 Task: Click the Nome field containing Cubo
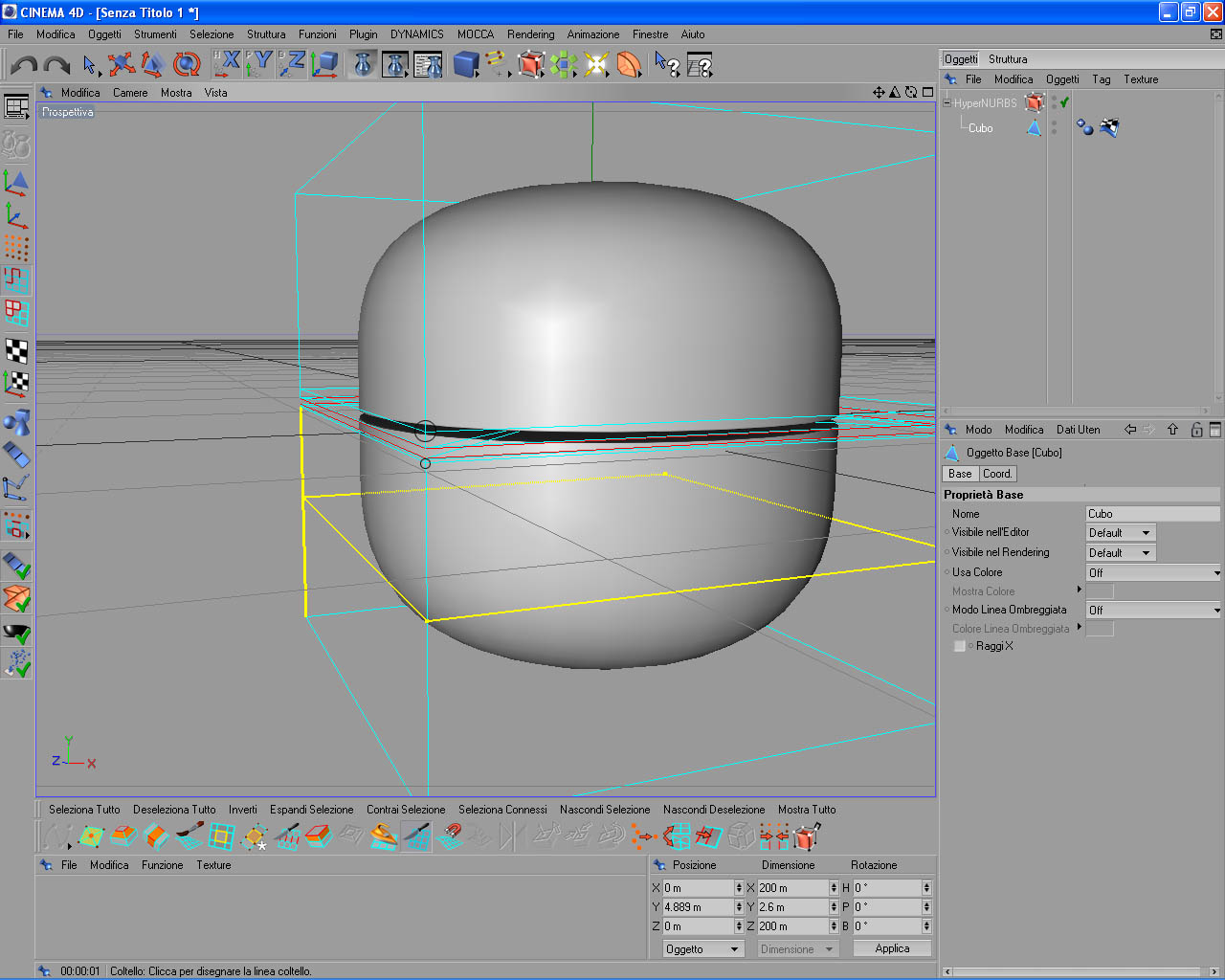point(1153,514)
